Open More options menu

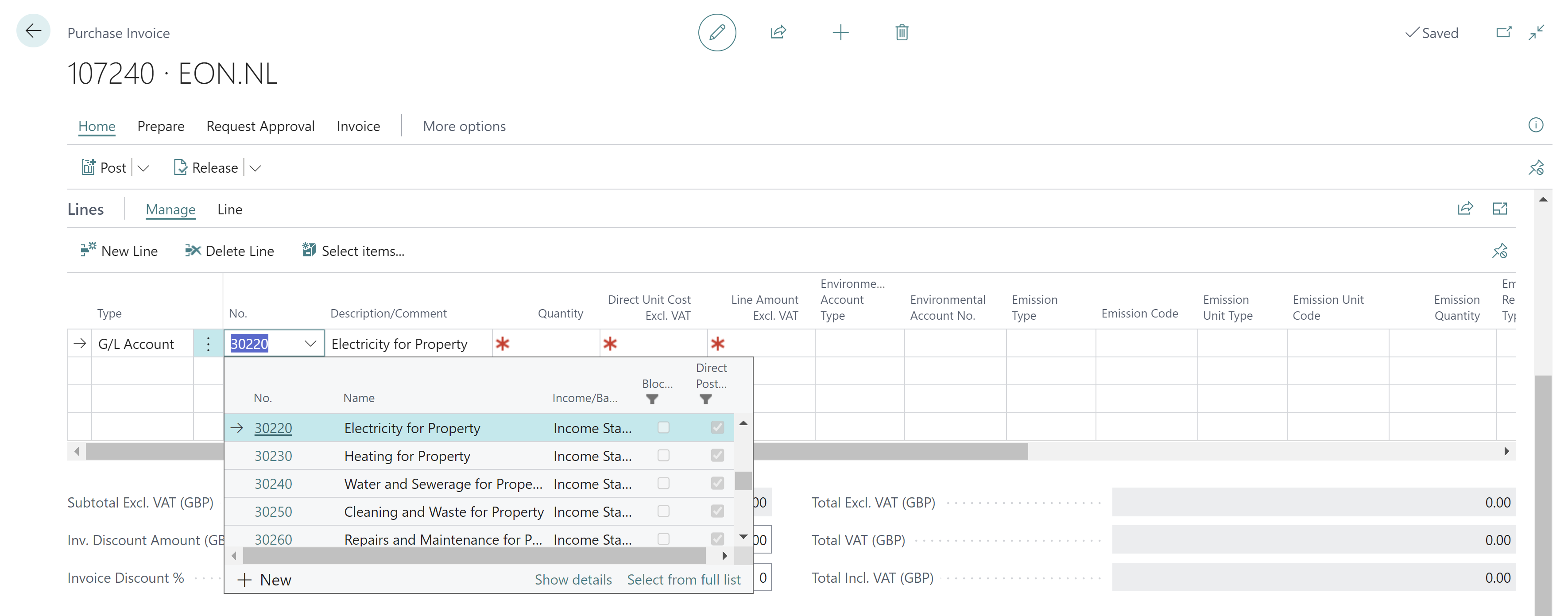click(x=464, y=126)
